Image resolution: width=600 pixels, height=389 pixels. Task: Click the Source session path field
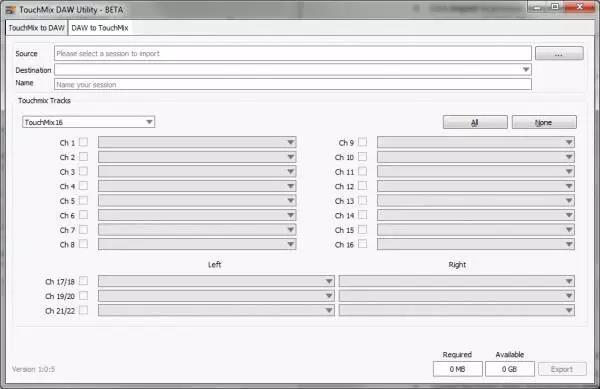tap(293, 54)
